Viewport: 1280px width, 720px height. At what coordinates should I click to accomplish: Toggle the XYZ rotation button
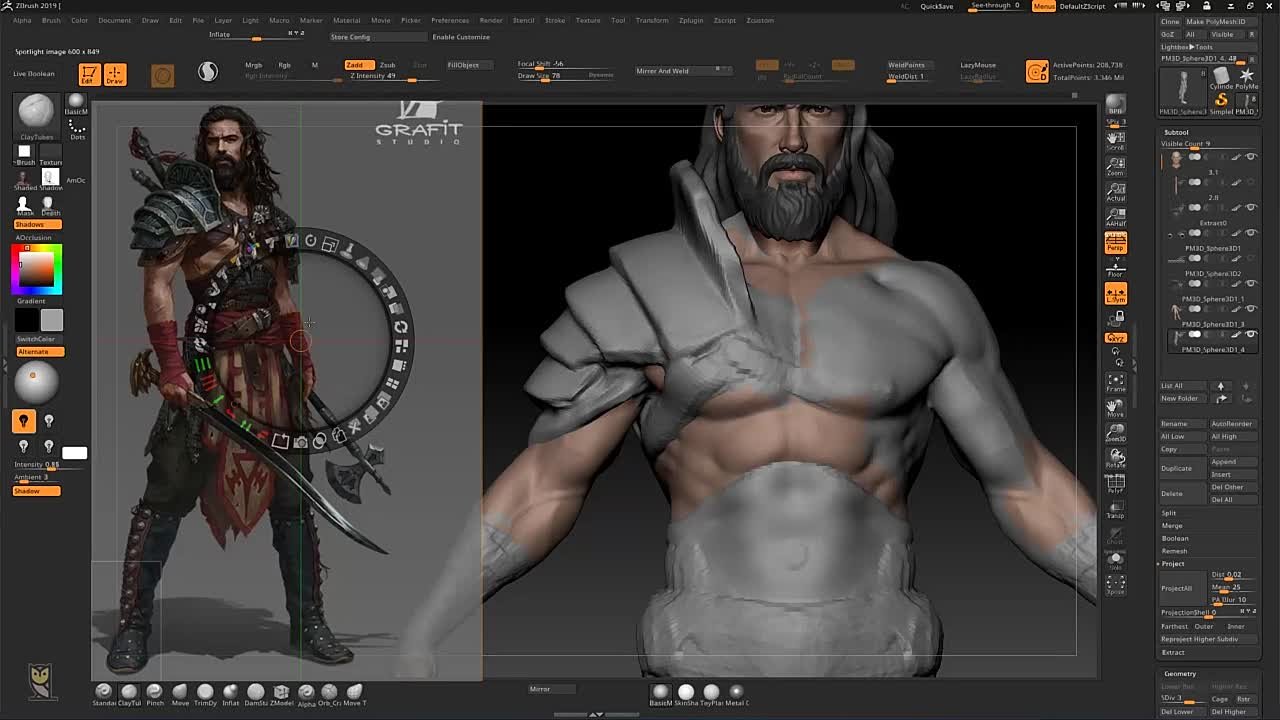click(1115, 338)
